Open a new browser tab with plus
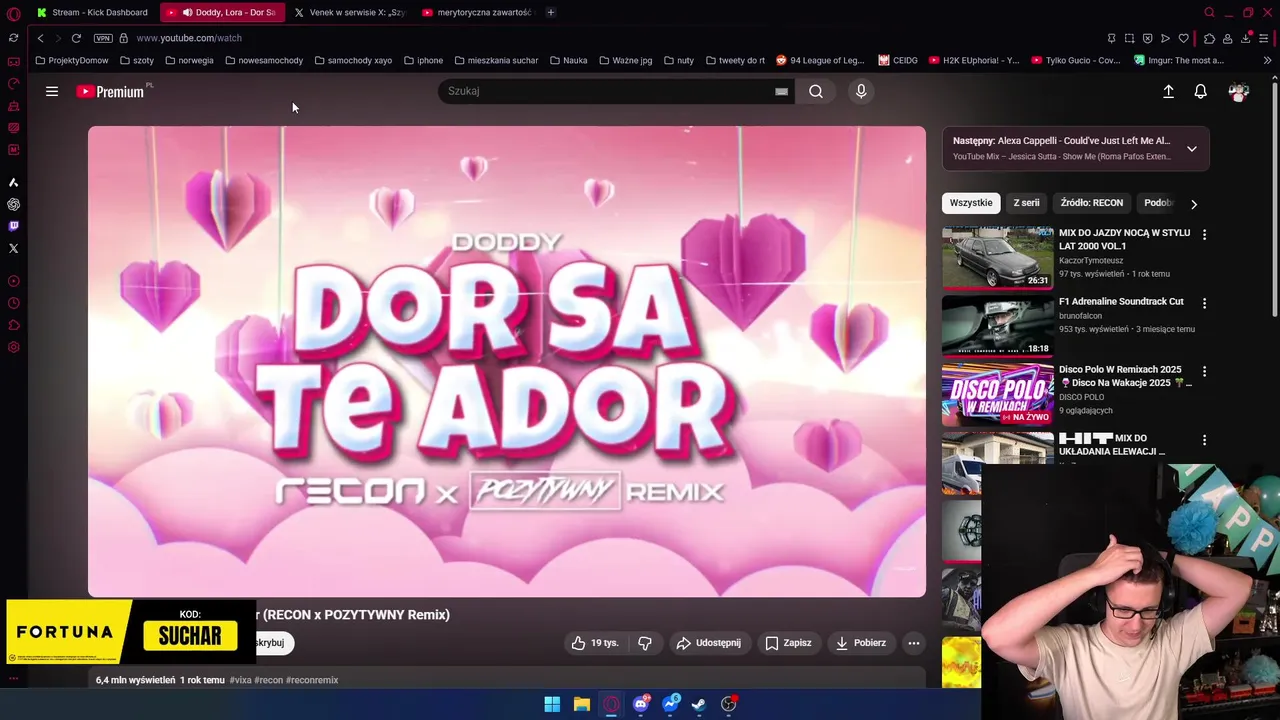Image resolution: width=1280 pixels, height=720 pixels. coord(551,12)
